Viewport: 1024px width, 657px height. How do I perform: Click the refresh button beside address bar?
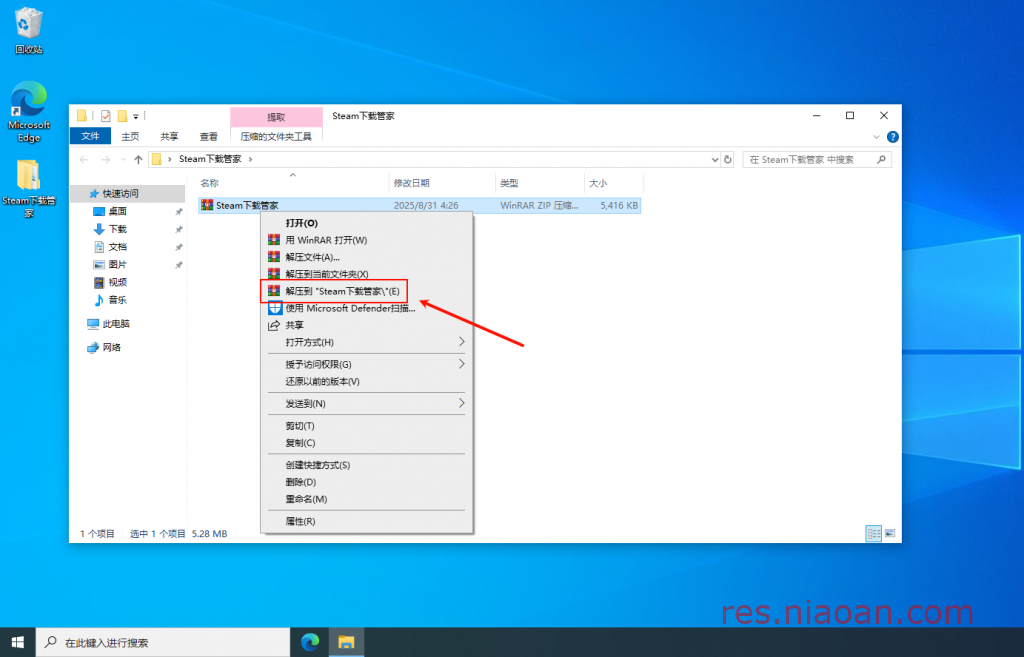pos(728,159)
